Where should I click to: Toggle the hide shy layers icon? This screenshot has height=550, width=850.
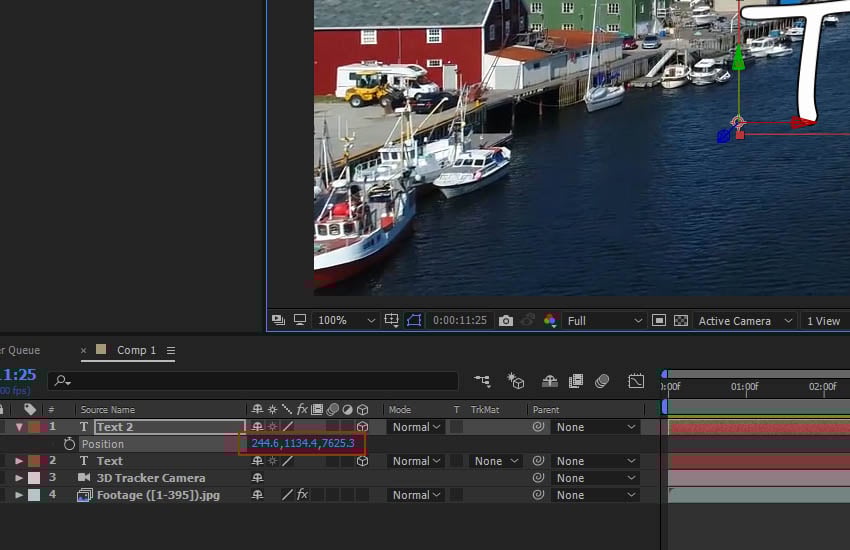[550, 381]
